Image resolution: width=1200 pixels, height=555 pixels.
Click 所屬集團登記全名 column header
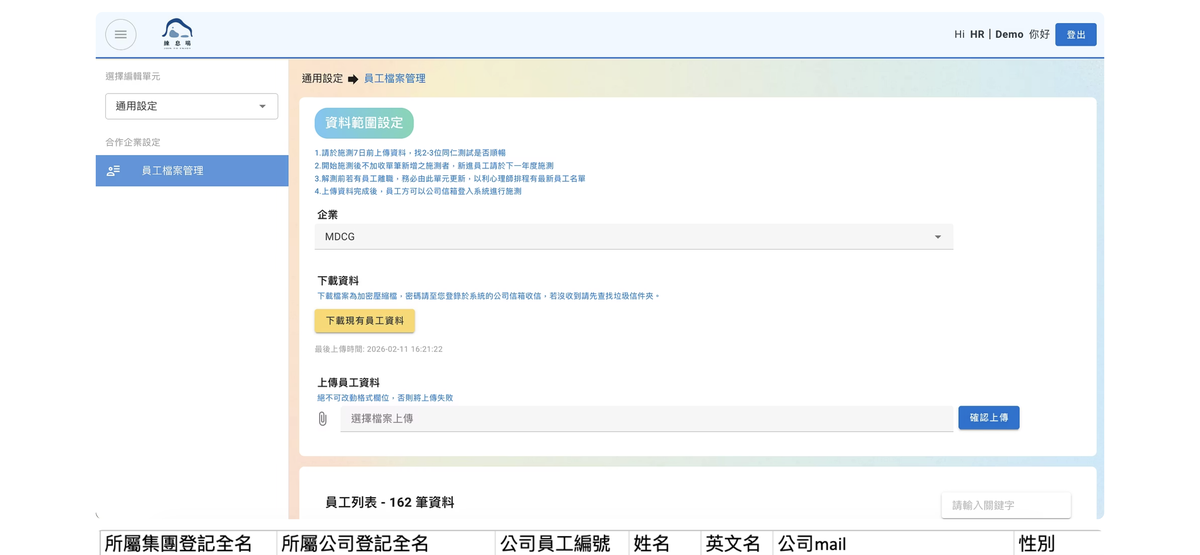pos(178,544)
